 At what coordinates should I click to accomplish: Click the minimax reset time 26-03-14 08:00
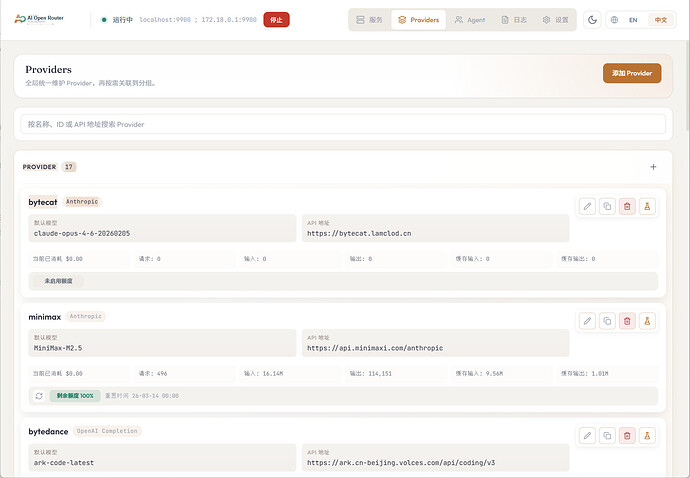pos(142,396)
